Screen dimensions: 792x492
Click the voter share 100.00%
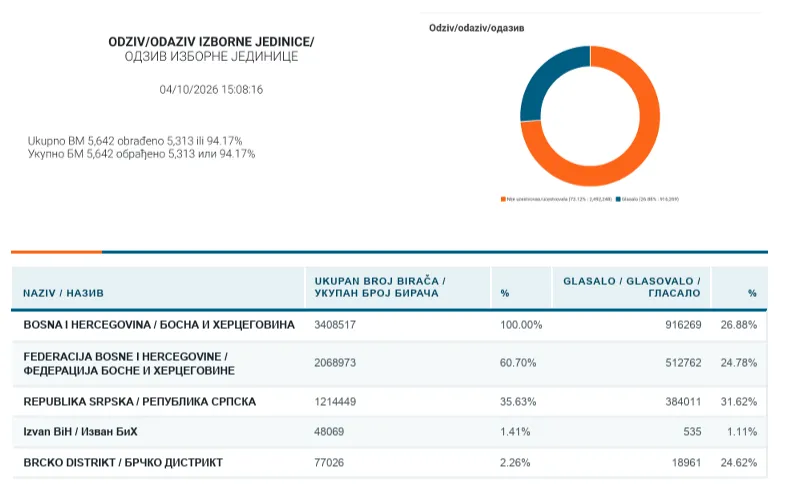point(521,325)
